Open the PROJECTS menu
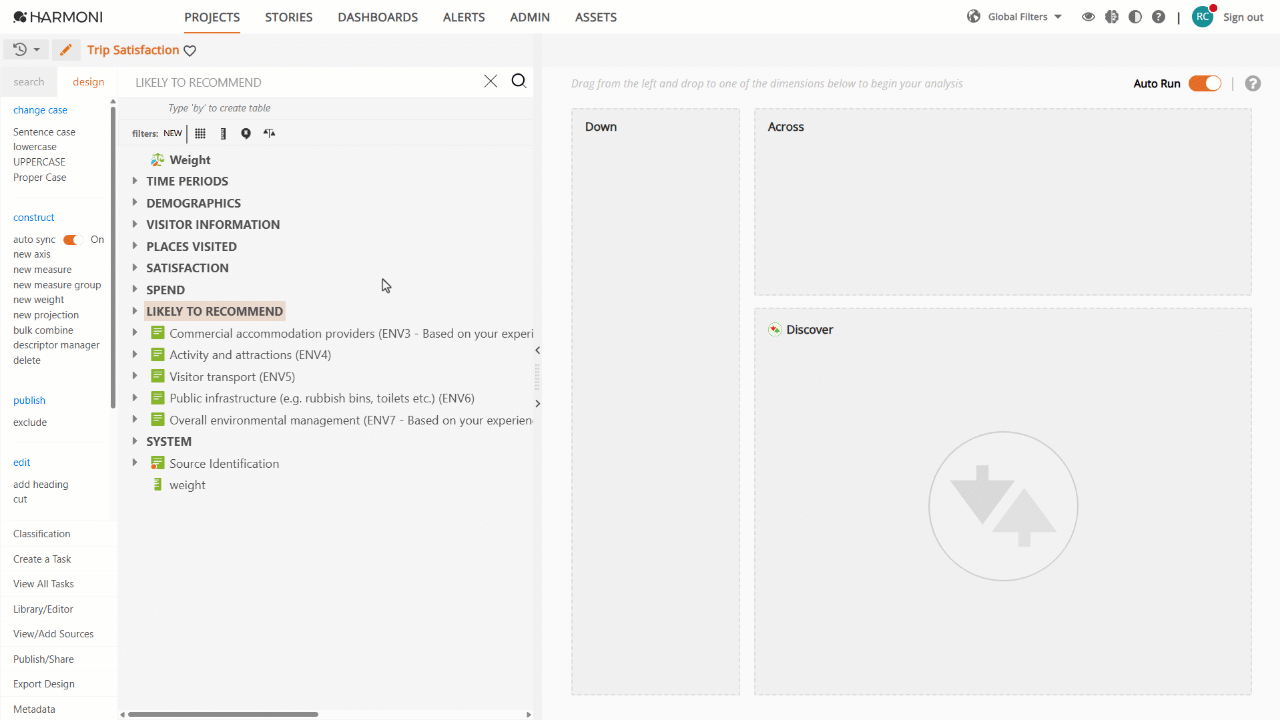 click(x=212, y=17)
